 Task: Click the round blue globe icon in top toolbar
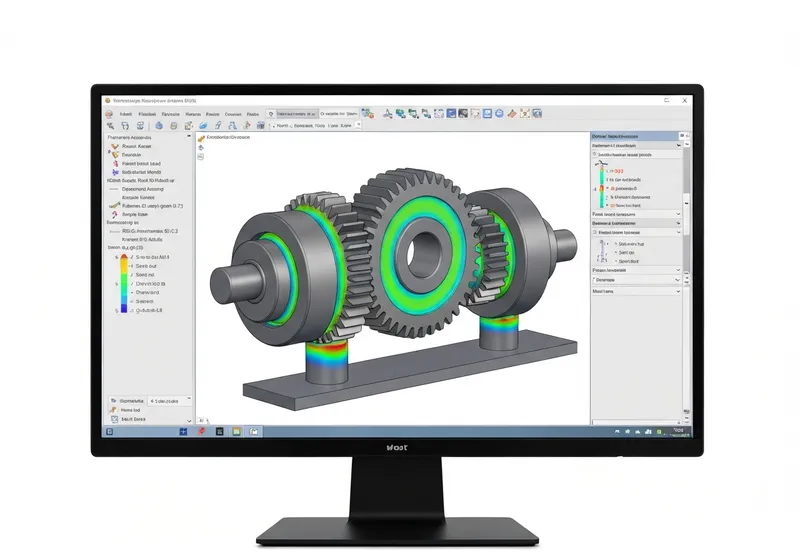499,114
